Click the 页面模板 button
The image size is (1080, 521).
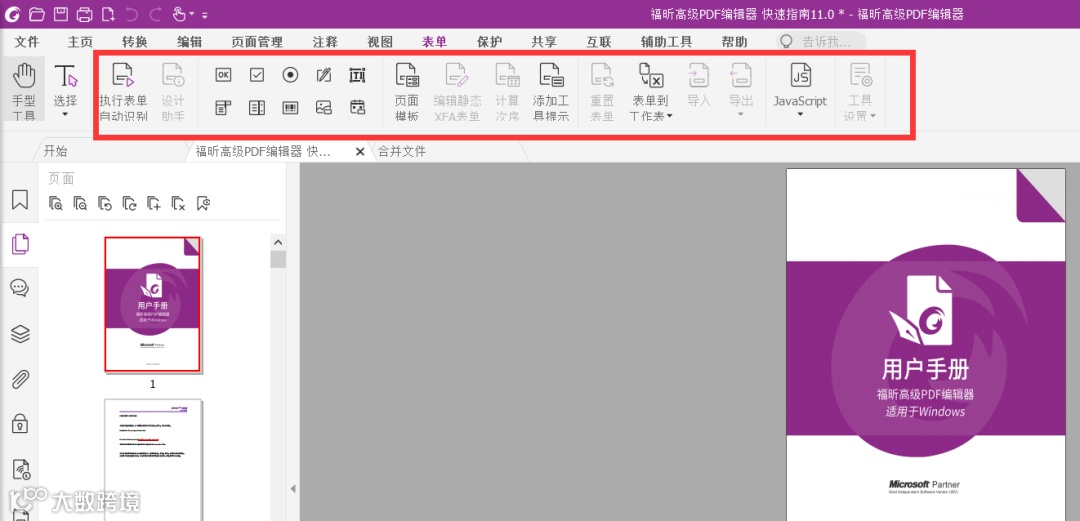pos(407,90)
